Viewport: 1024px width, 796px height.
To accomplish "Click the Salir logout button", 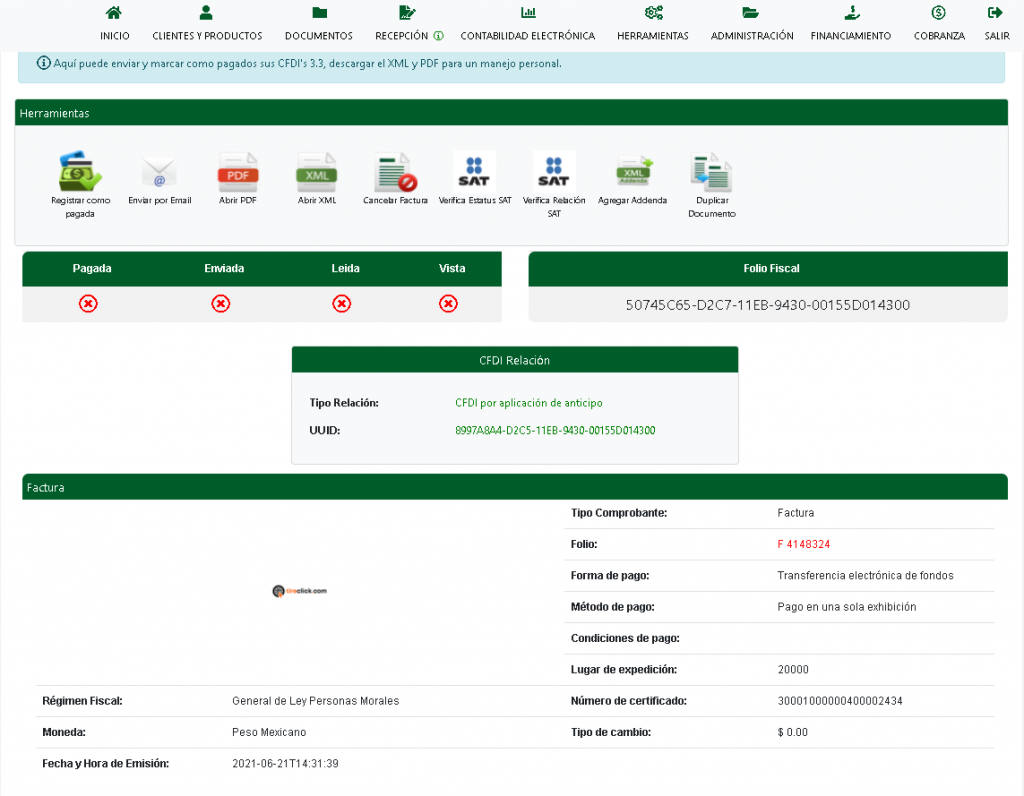I will tap(995, 24).
